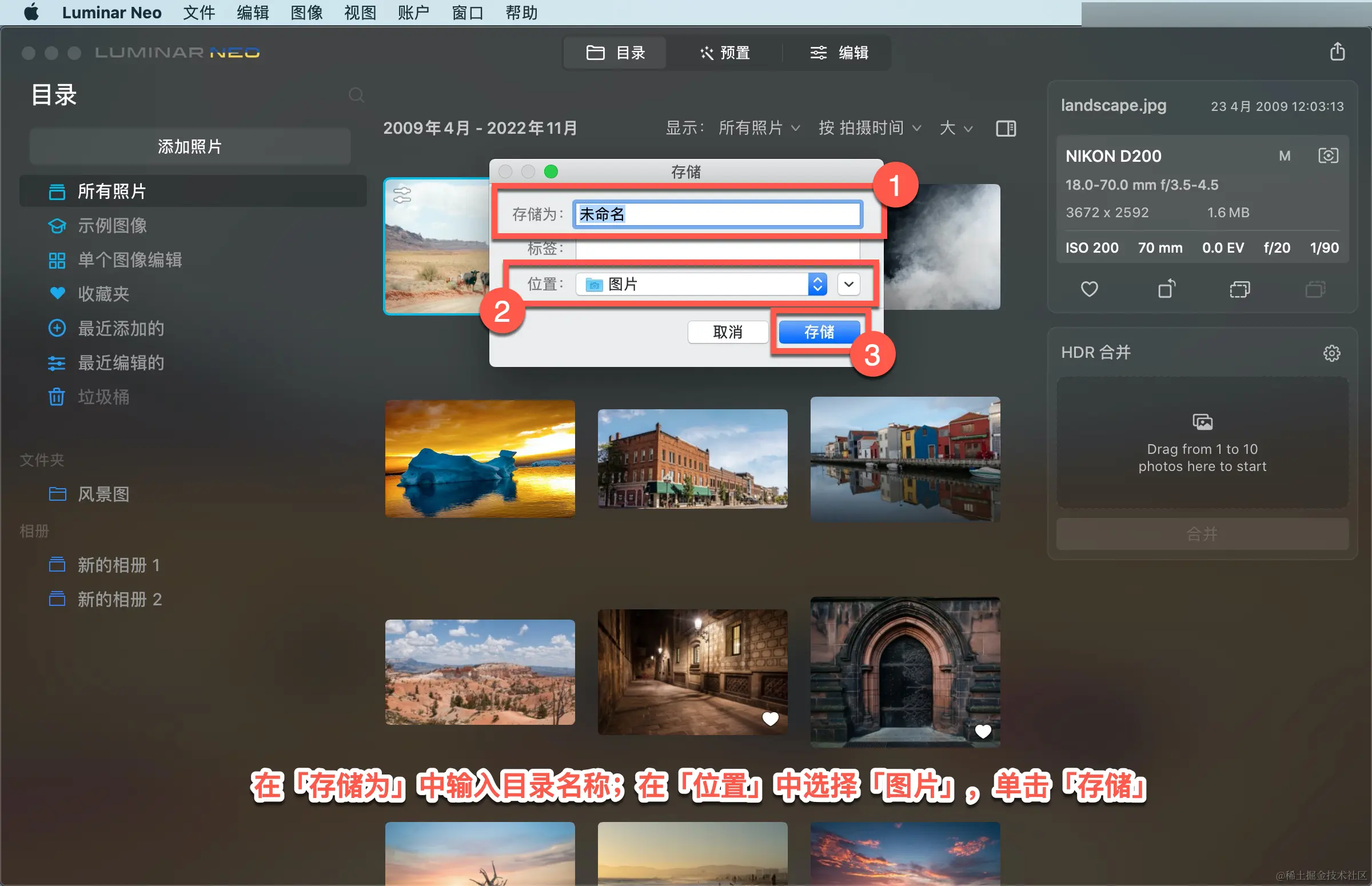The width and height of the screenshot is (1372, 886).
Task: Click the 存储为 filename input field
Action: pyautogui.click(x=717, y=214)
